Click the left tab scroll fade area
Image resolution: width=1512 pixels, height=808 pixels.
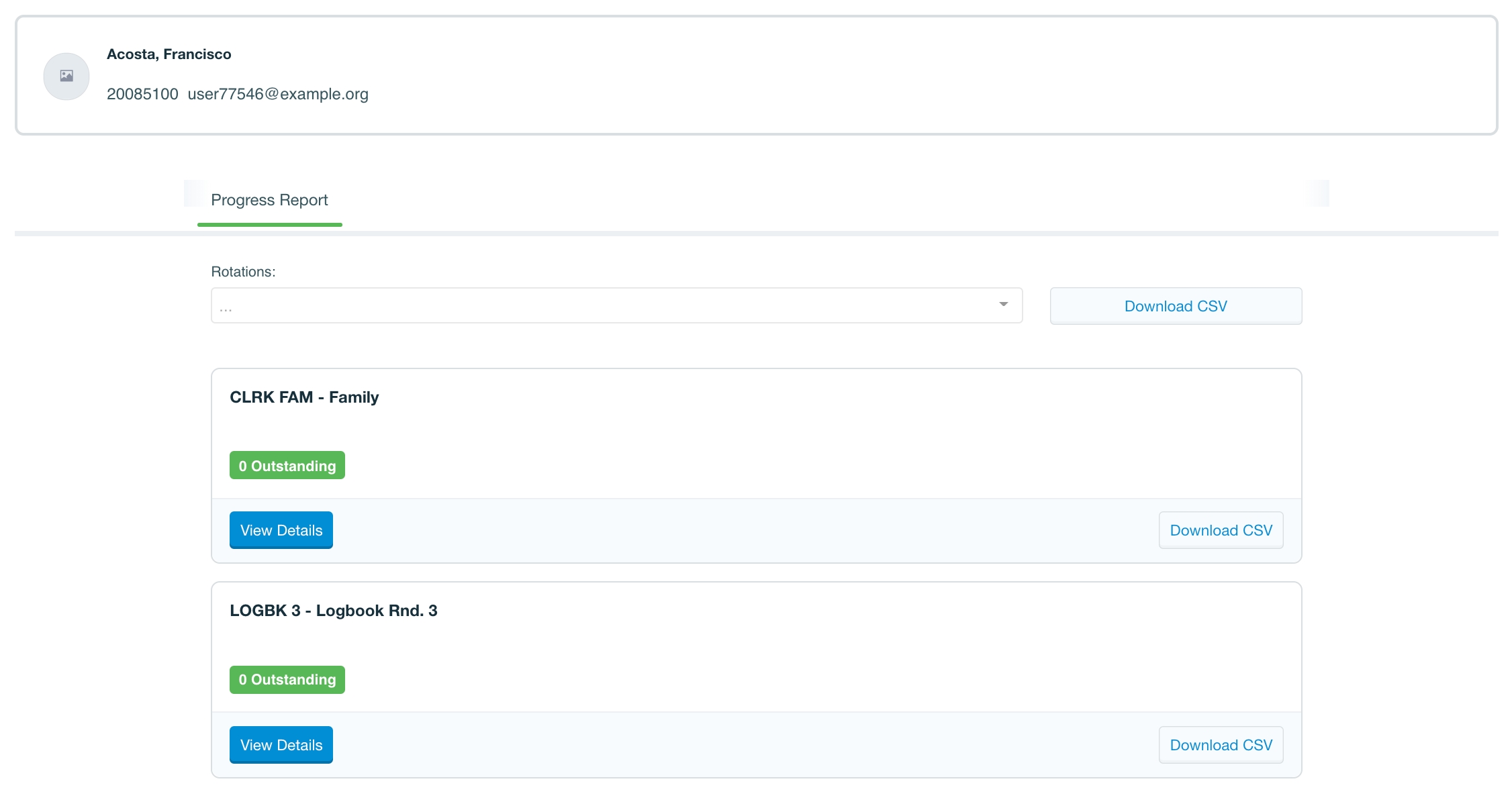click(x=195, y=193)
